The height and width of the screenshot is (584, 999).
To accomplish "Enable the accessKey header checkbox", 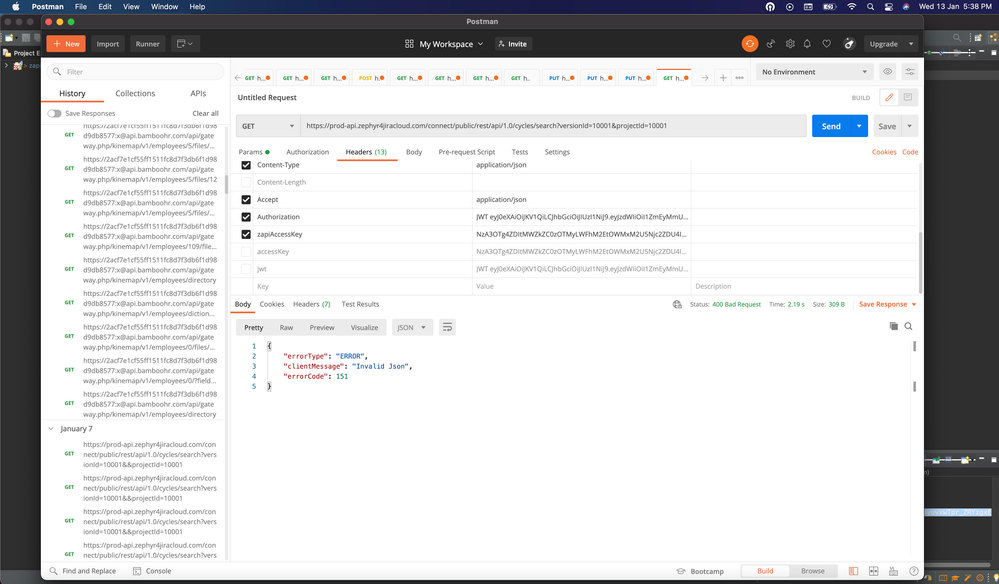I will [x=246, y=251].
